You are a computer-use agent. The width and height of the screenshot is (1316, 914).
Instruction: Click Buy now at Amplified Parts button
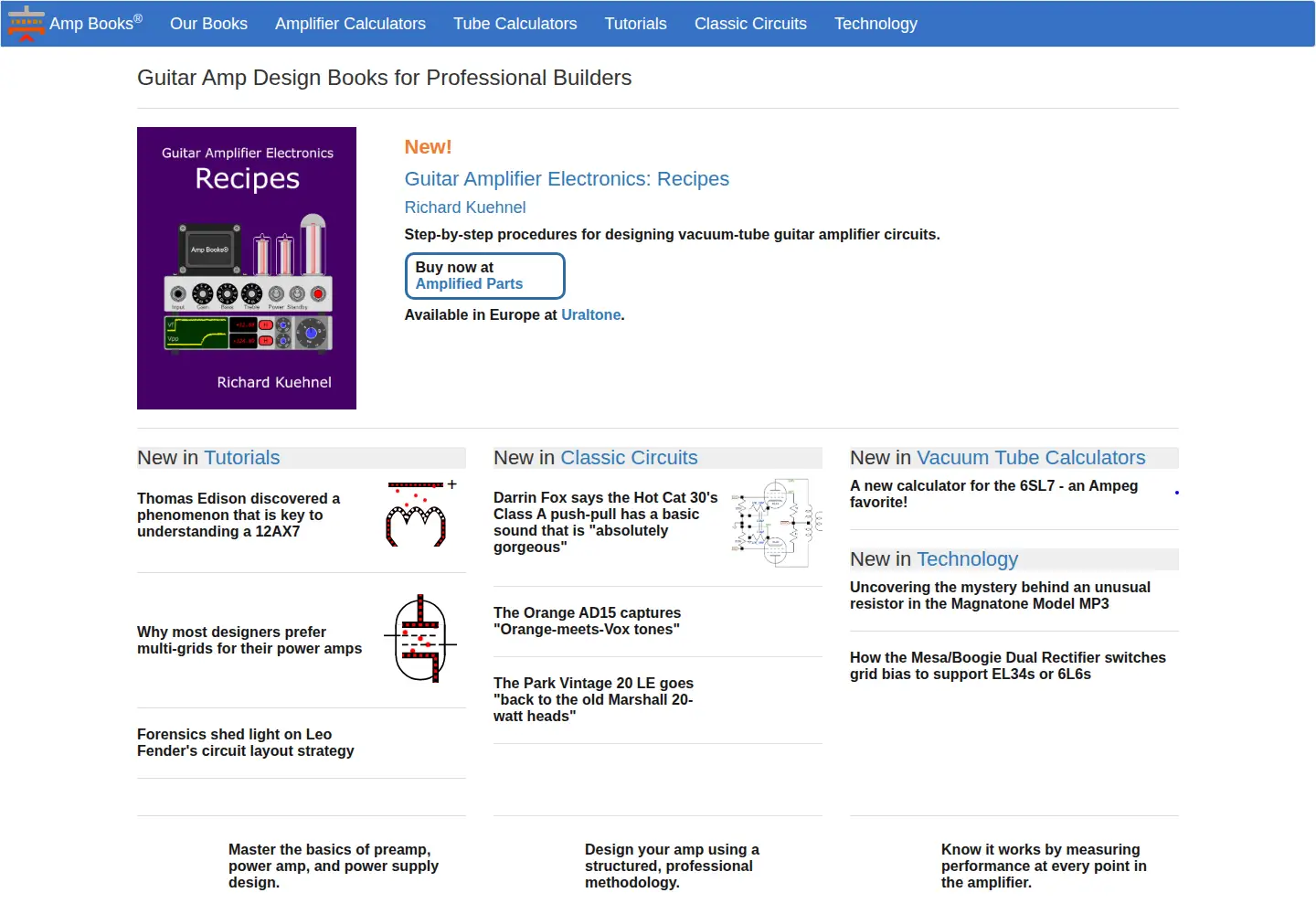click(485, 276)
